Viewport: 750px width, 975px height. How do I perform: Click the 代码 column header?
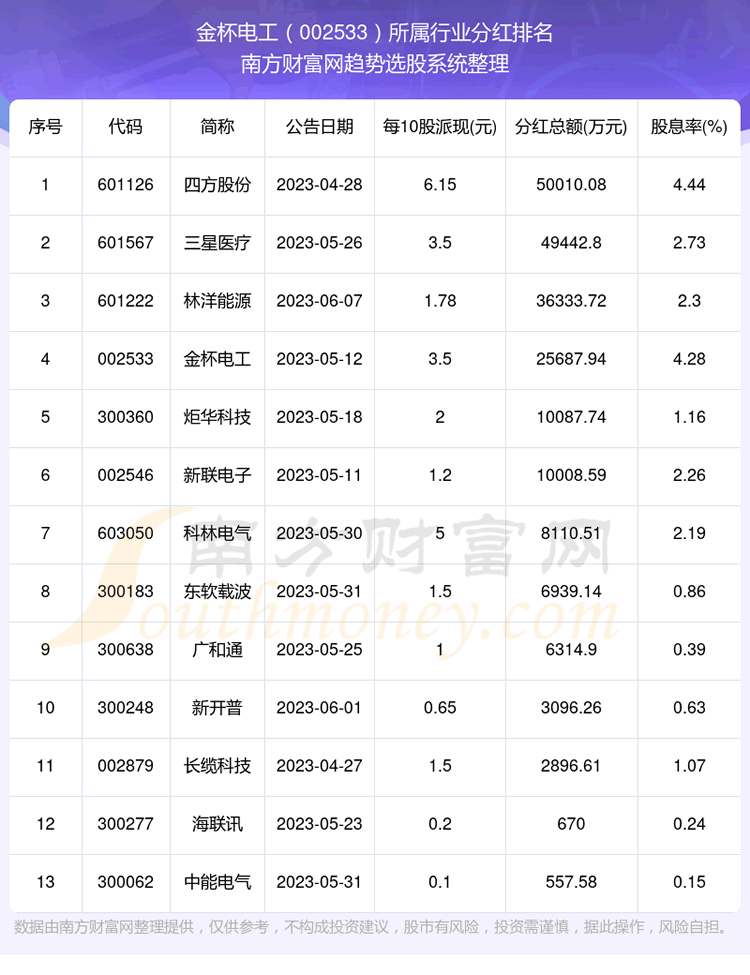[x=126, y=127]
